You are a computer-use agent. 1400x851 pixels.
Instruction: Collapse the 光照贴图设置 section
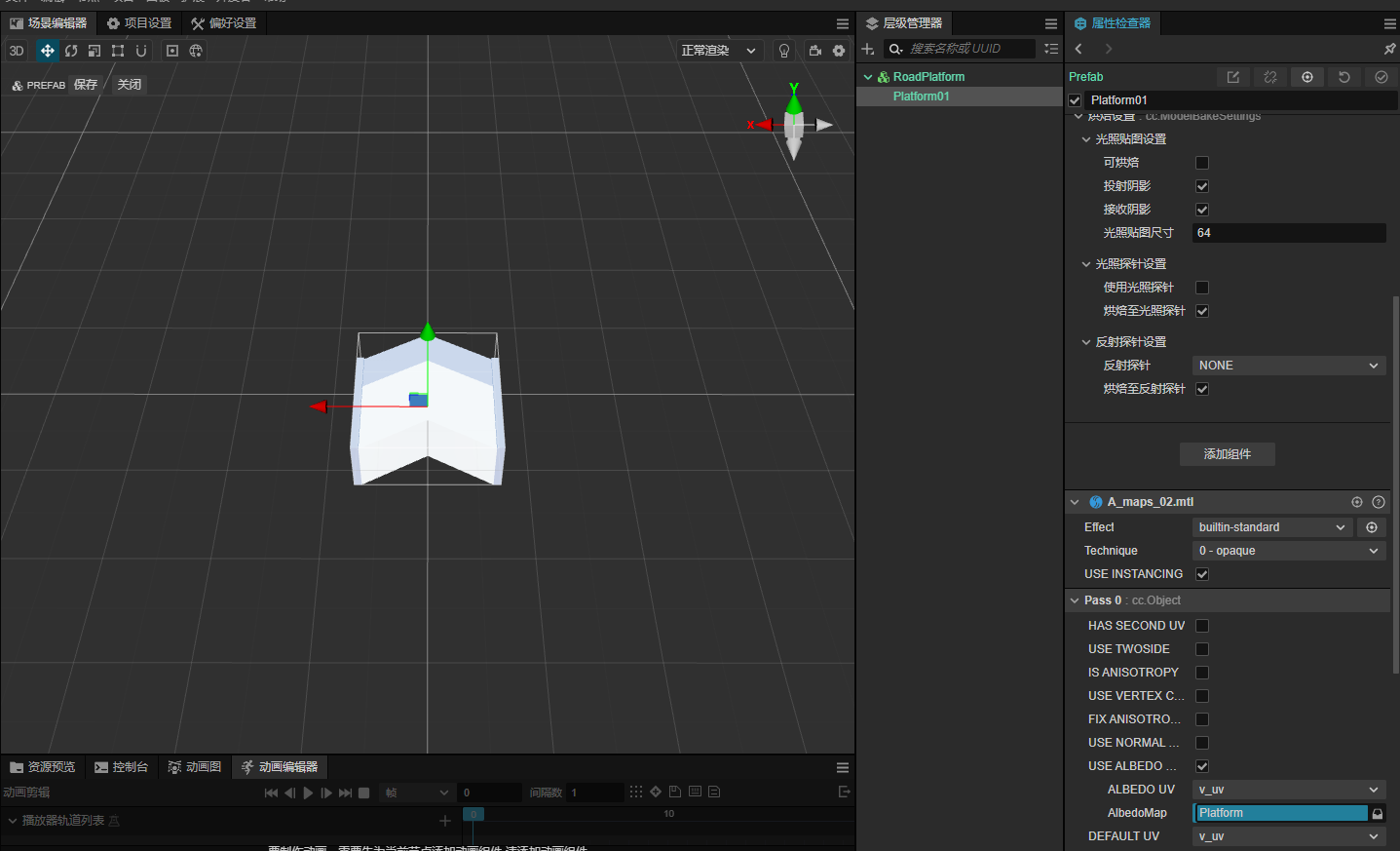[1086, 139]
